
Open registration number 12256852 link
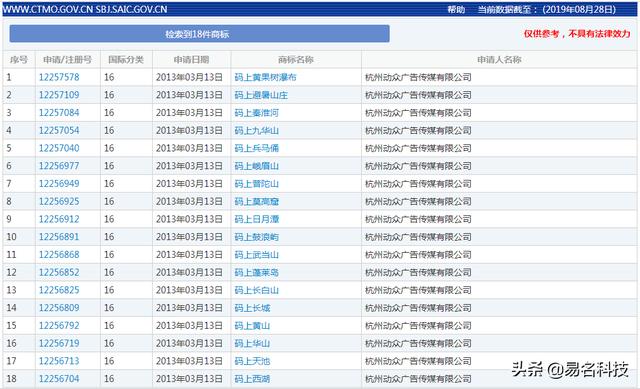click(59, 272)
